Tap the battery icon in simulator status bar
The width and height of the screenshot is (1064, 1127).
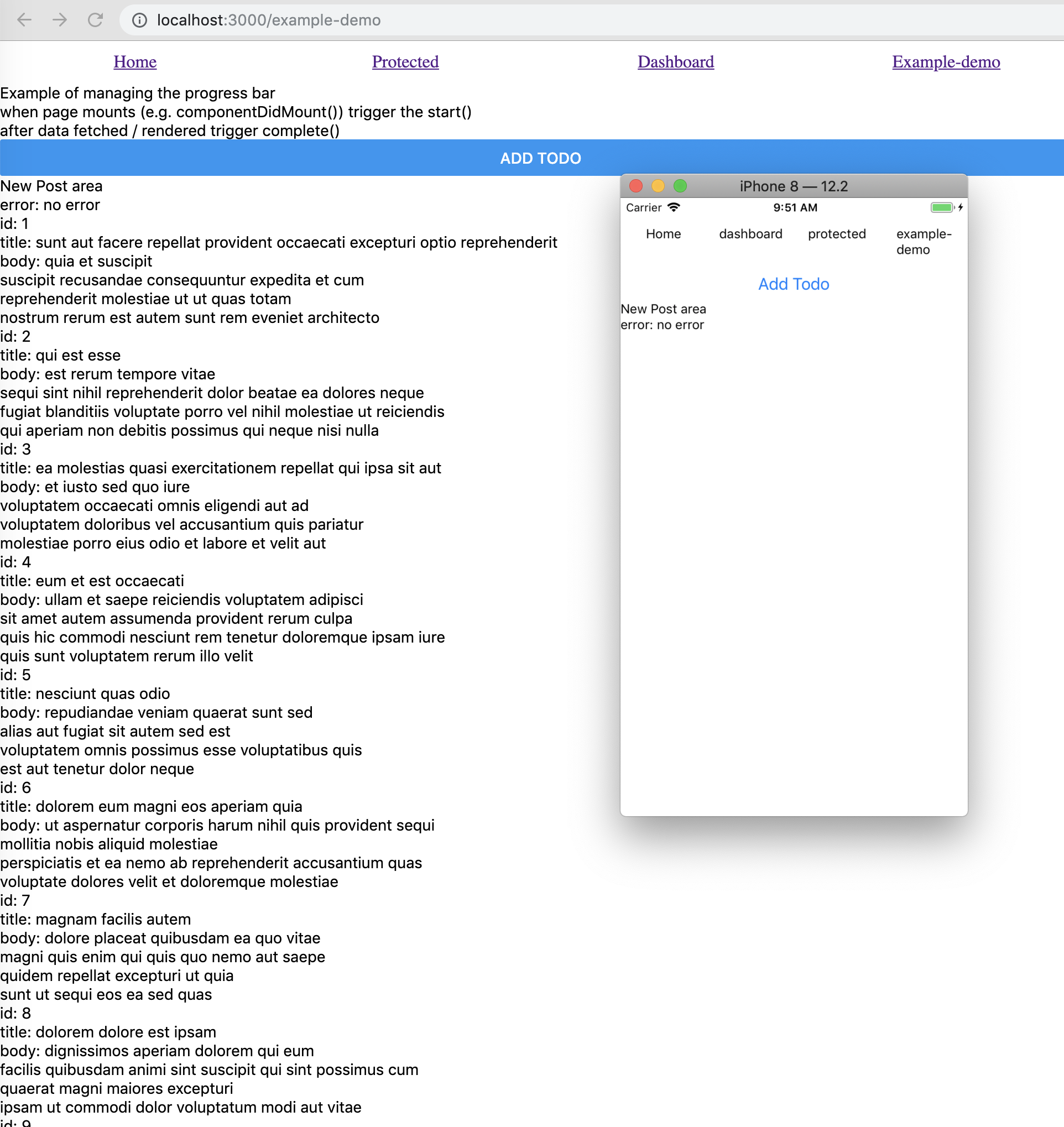coord(943,207)
